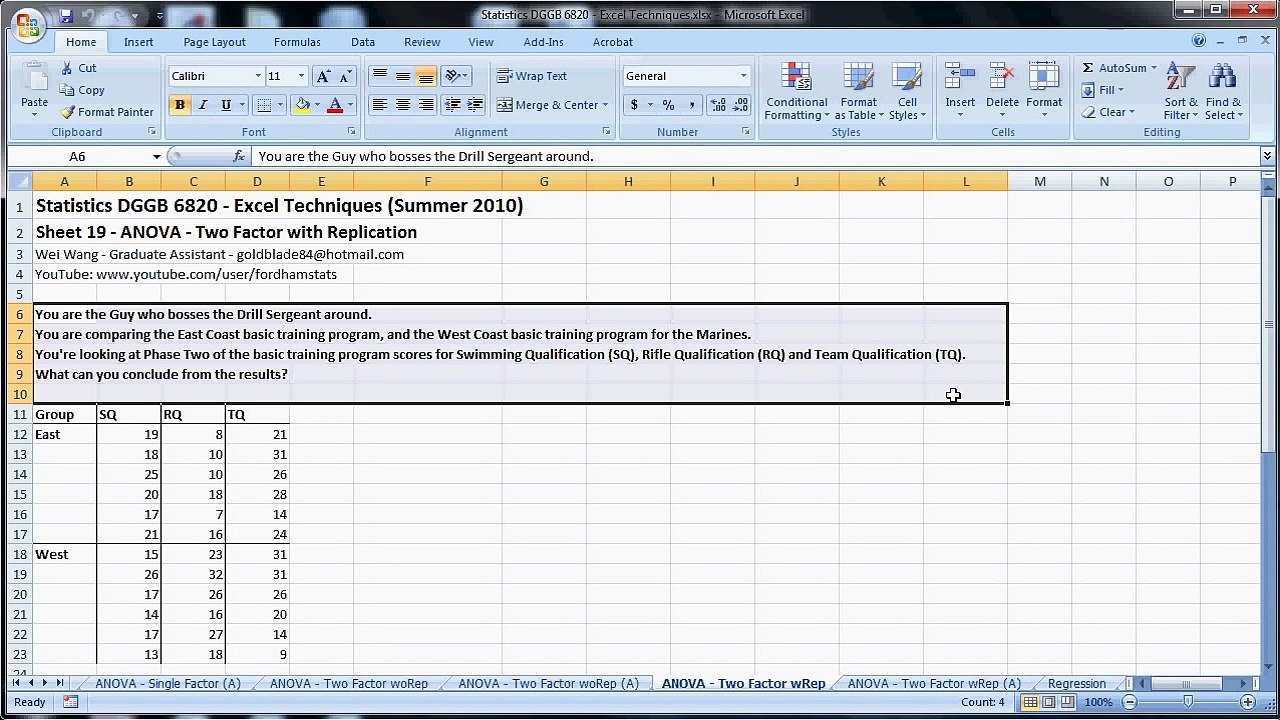Apply Comma Style format
The image size is (1280, 720).
pos(691,105)
